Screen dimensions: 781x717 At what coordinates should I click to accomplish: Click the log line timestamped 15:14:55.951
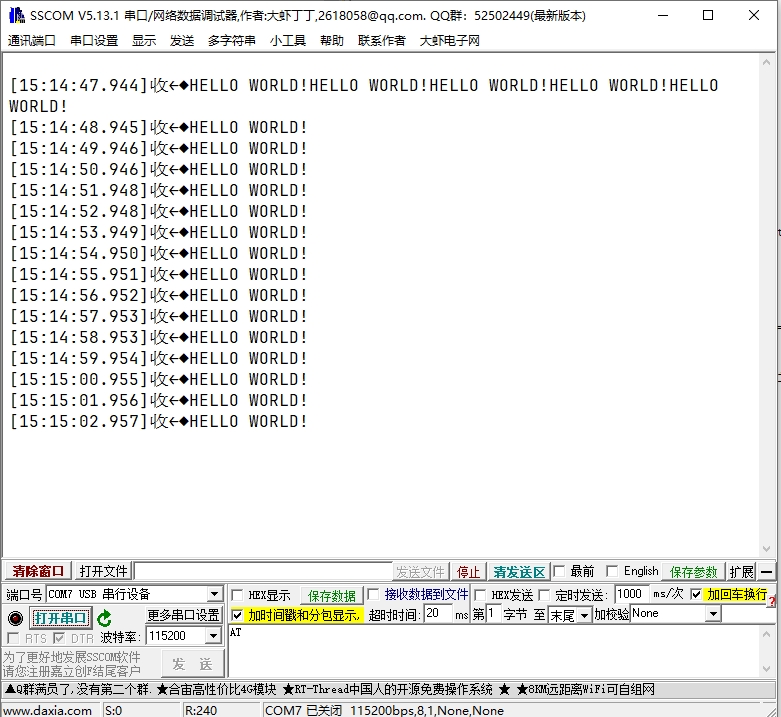coord(158,274)
